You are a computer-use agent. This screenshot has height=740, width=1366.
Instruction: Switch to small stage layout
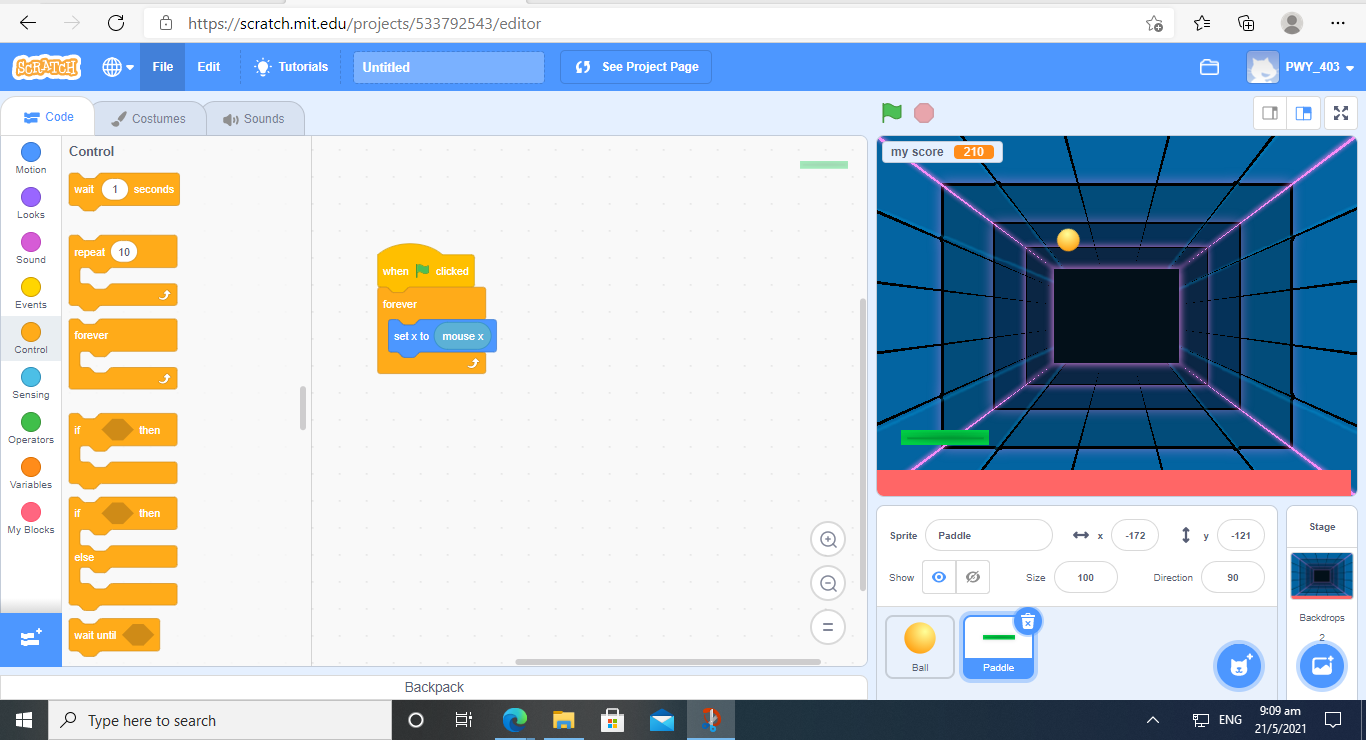click(x=1270, y=113)
